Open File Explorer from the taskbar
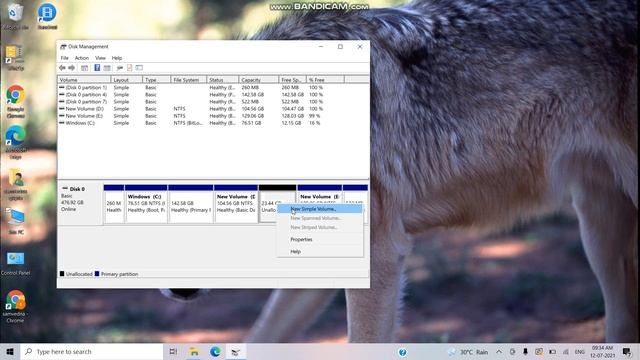This screenshot has width=640, height=360. pos(194,351)
